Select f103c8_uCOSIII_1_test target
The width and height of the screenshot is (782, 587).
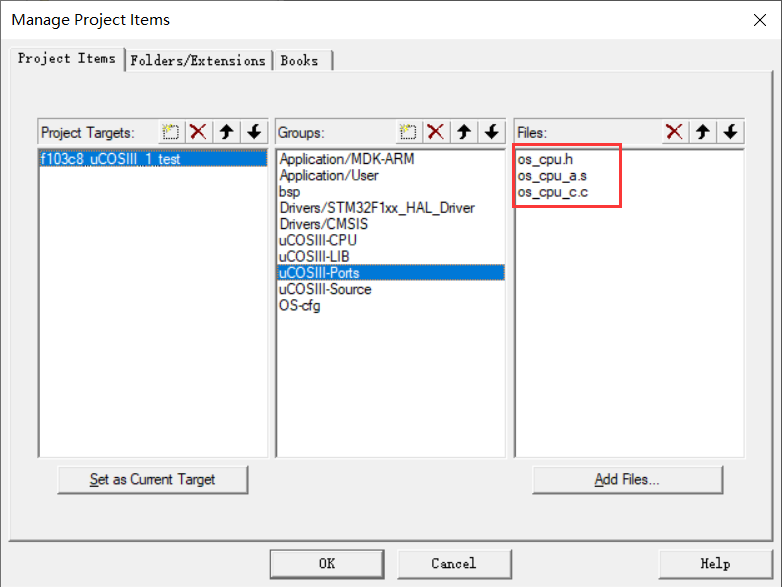(x=153, y=159)
